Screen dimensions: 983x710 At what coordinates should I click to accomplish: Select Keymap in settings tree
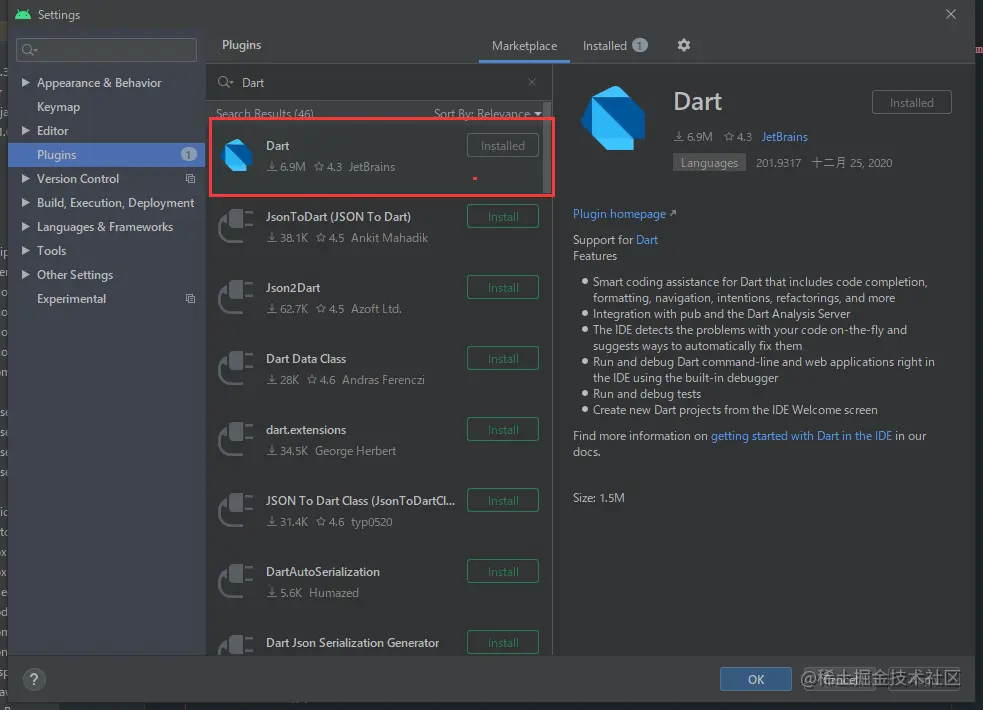[58, 107]
